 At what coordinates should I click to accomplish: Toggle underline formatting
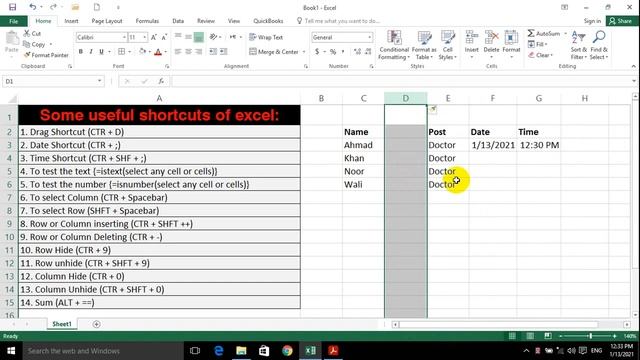click(101, 51)
